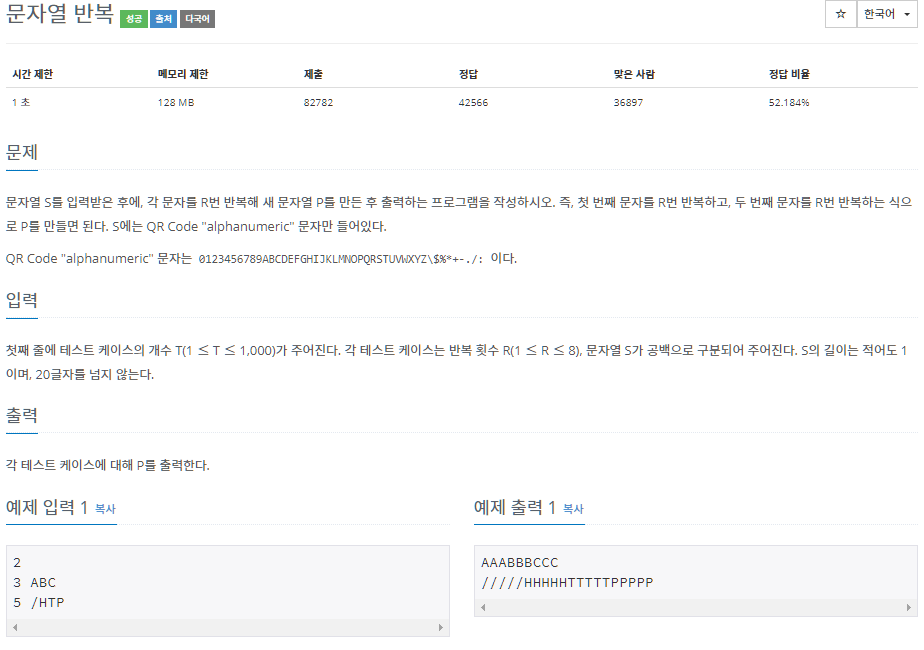
Task: Click inside the example input code box
Action: [x=228, y=582]
